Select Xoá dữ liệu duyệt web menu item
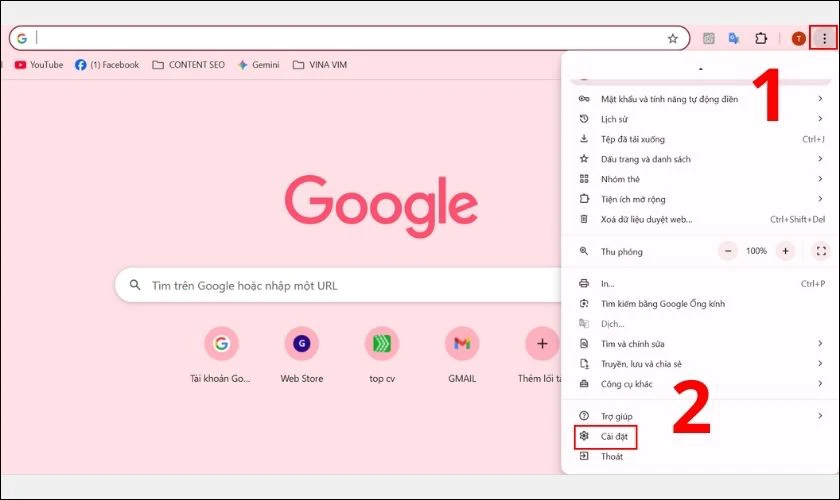This screenshot has width=840, height=500. pos(700,219)
